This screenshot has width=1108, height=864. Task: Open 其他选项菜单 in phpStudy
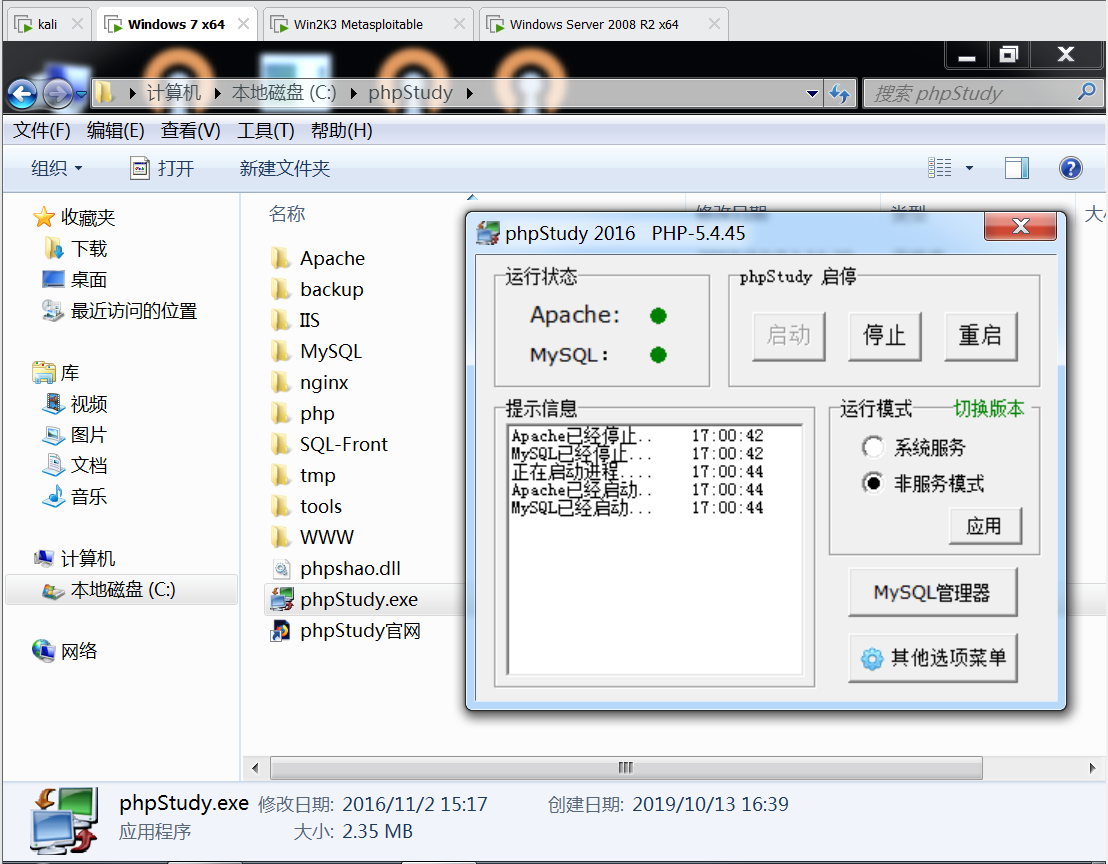932,658
